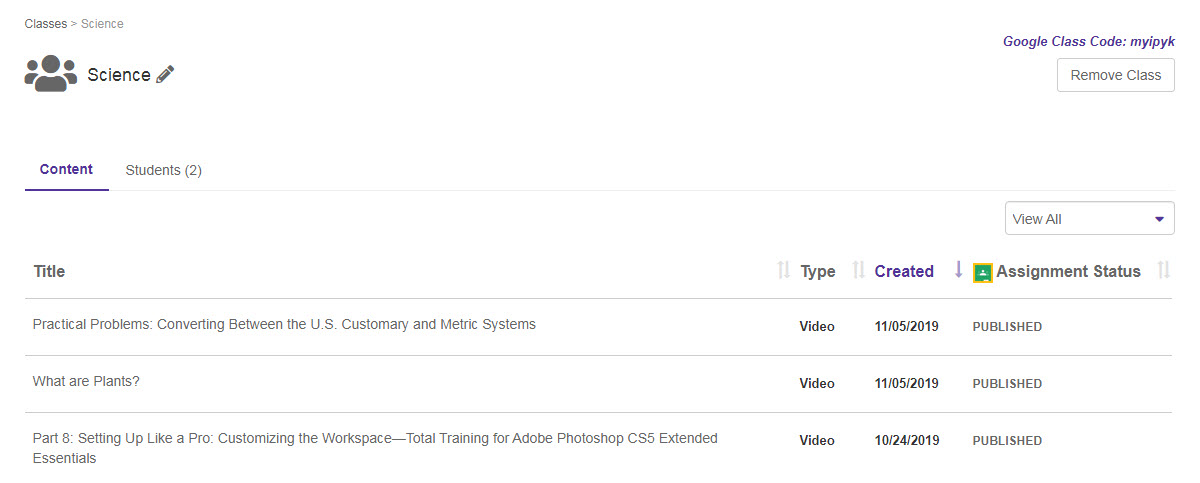1200x483 pixels.
Task: Open the View All filter dropdown
Action: point(1089,219)
